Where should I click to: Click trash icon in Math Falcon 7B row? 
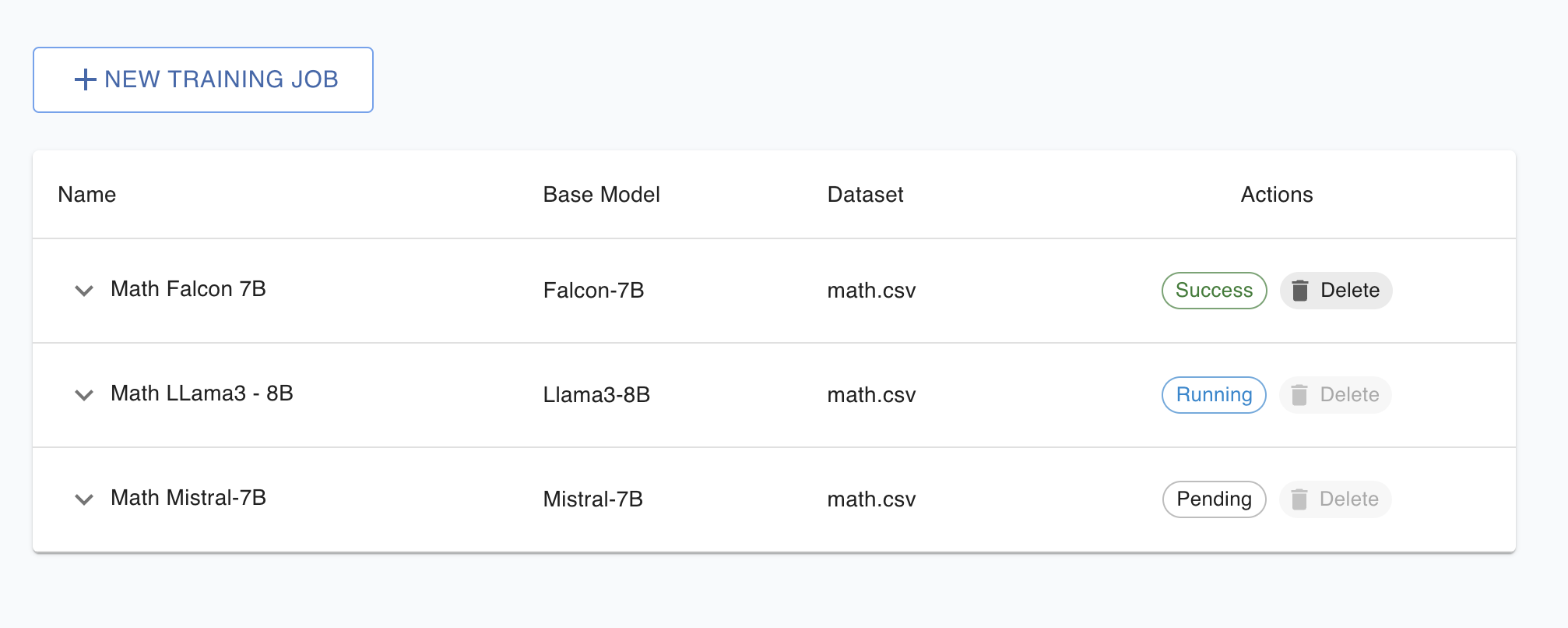(1299, 291)
